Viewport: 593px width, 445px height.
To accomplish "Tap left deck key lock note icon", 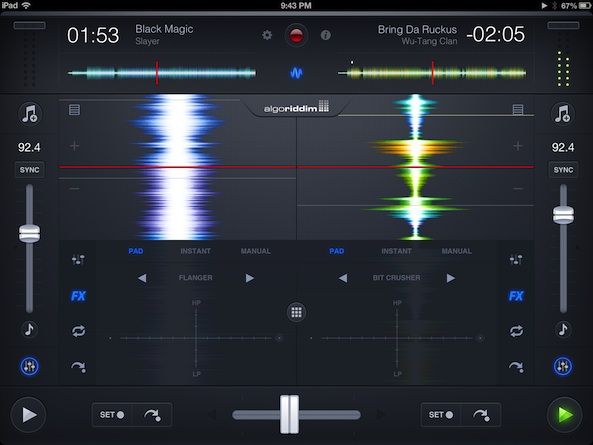I will (29, 329).
